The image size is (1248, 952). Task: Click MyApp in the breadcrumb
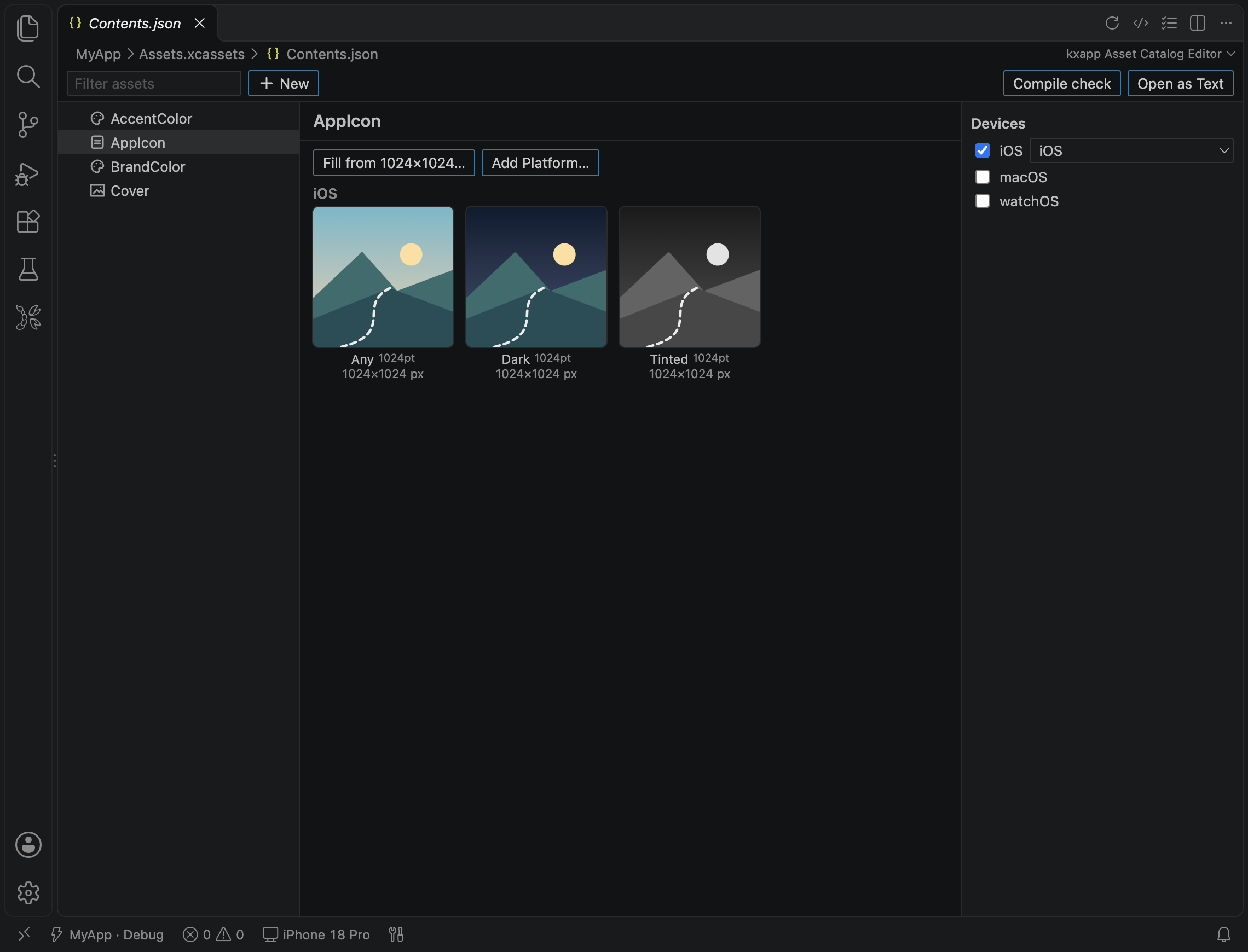pyautogui.click(x=98, y=54)
